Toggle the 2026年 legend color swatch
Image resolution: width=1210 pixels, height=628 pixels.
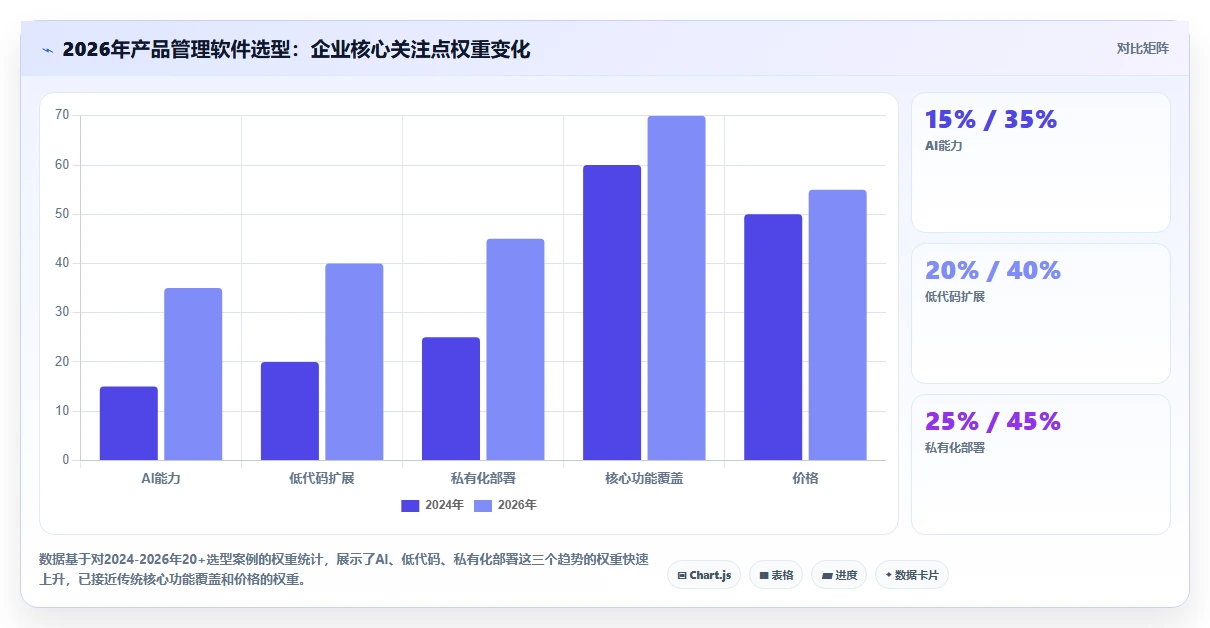pyautogui.click(x=483, y=505)
